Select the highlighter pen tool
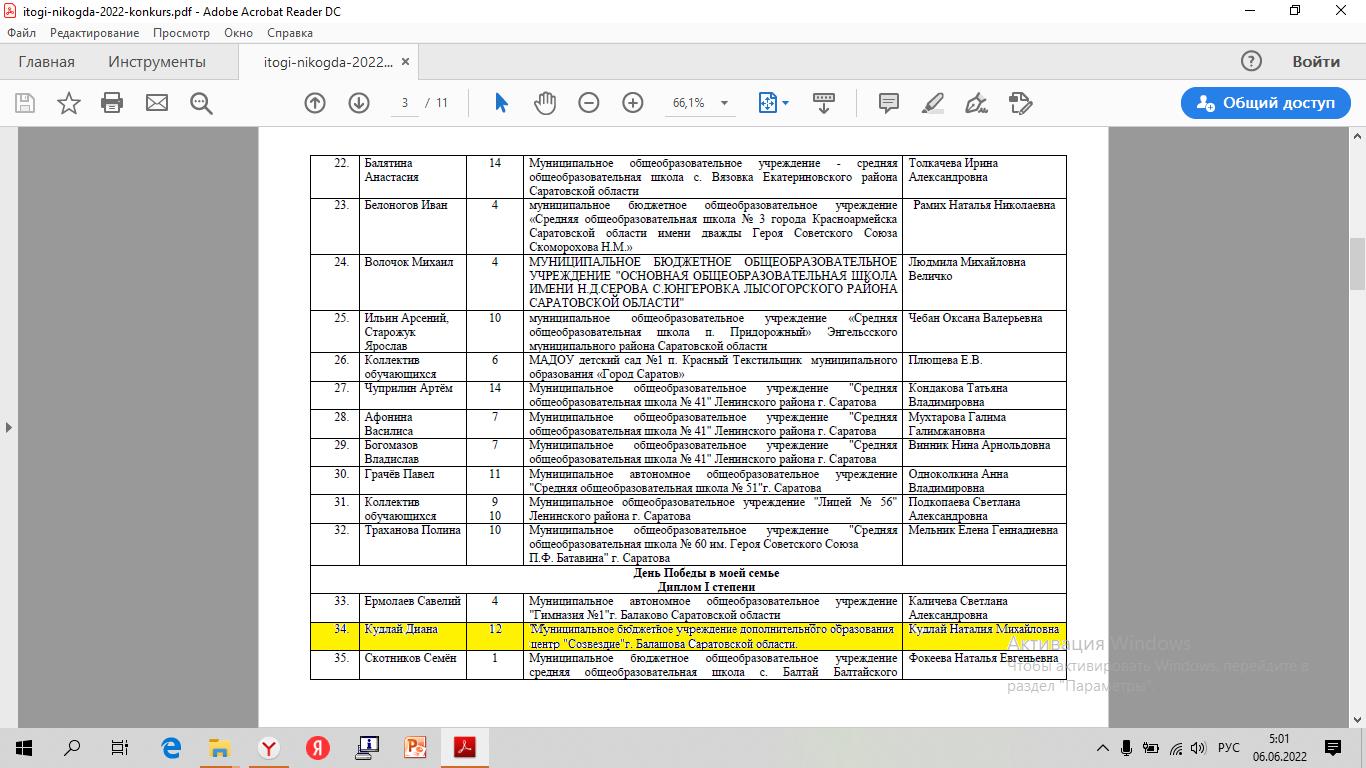Viewport: 1366px width, 768px height. 932,103
